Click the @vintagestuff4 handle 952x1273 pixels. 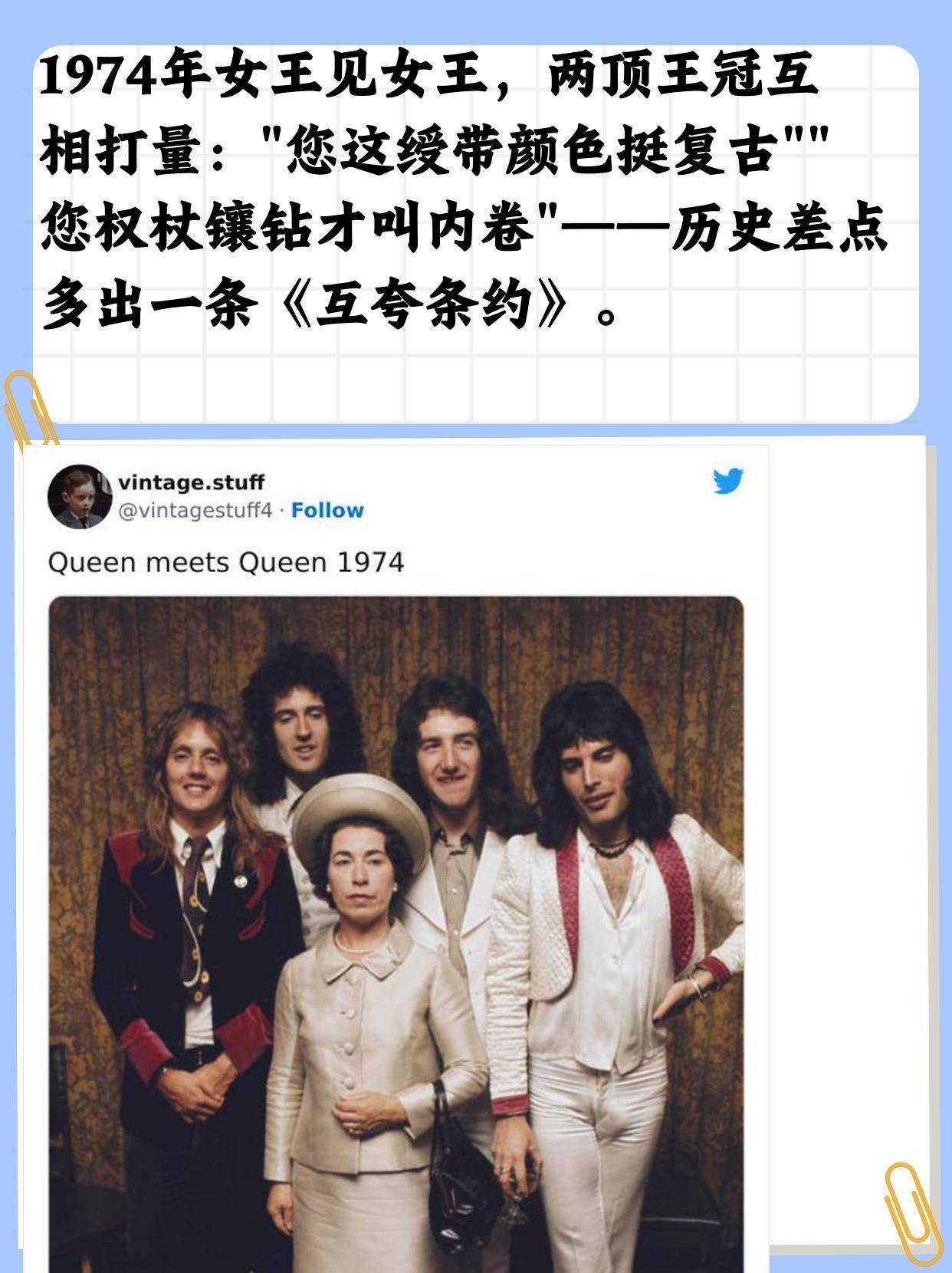pos(195,511)
